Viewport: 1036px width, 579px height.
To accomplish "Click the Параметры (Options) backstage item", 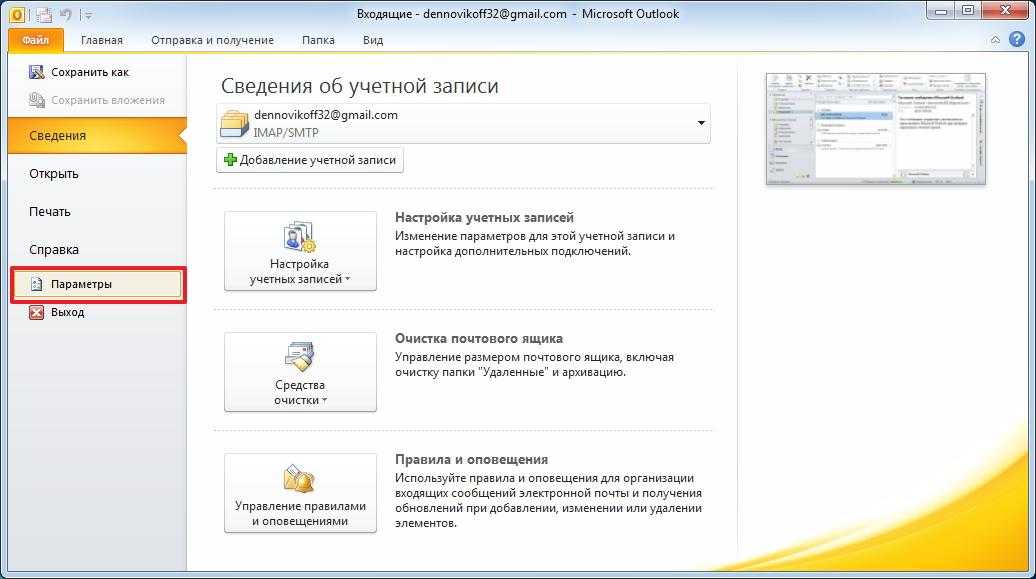I will (96, 284).
